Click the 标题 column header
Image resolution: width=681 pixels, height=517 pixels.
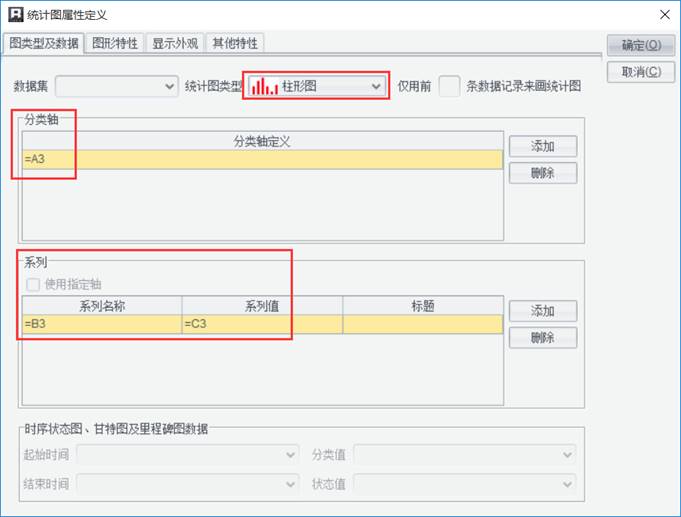423,306
